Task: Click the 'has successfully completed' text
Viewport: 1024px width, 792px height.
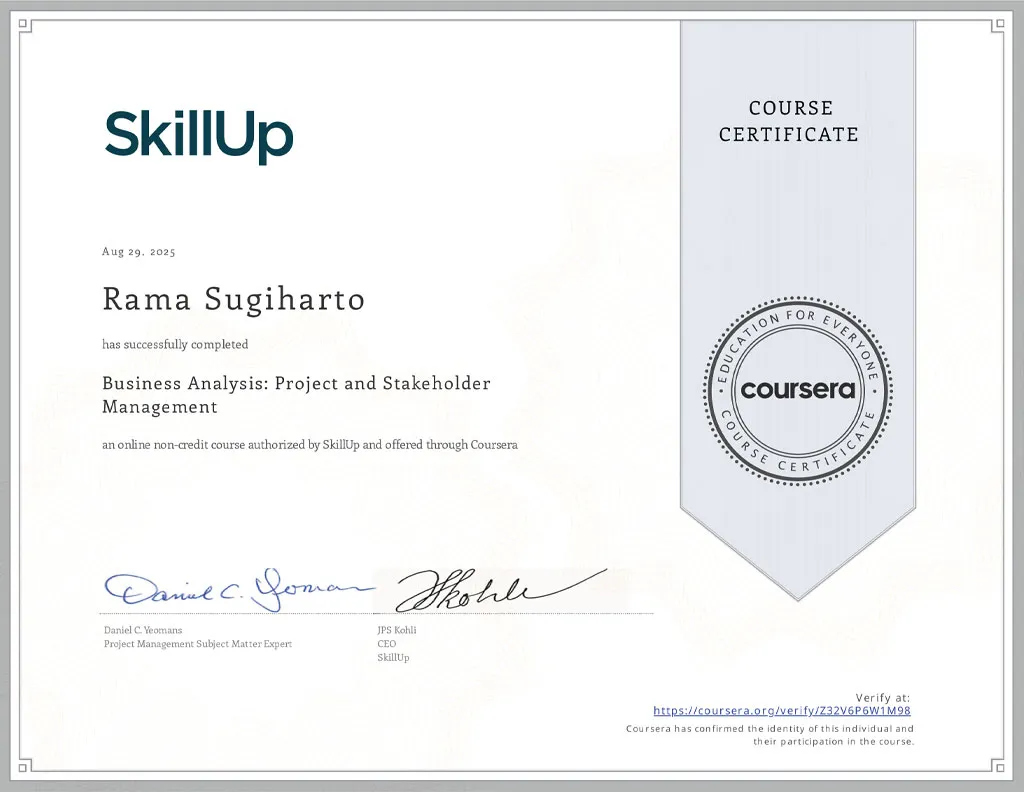Action: 175,344
